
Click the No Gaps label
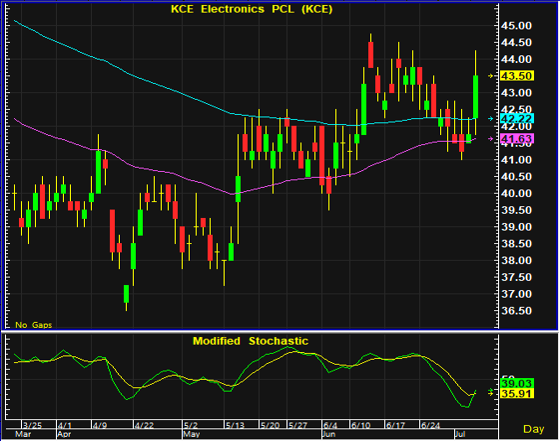[34, 325]
